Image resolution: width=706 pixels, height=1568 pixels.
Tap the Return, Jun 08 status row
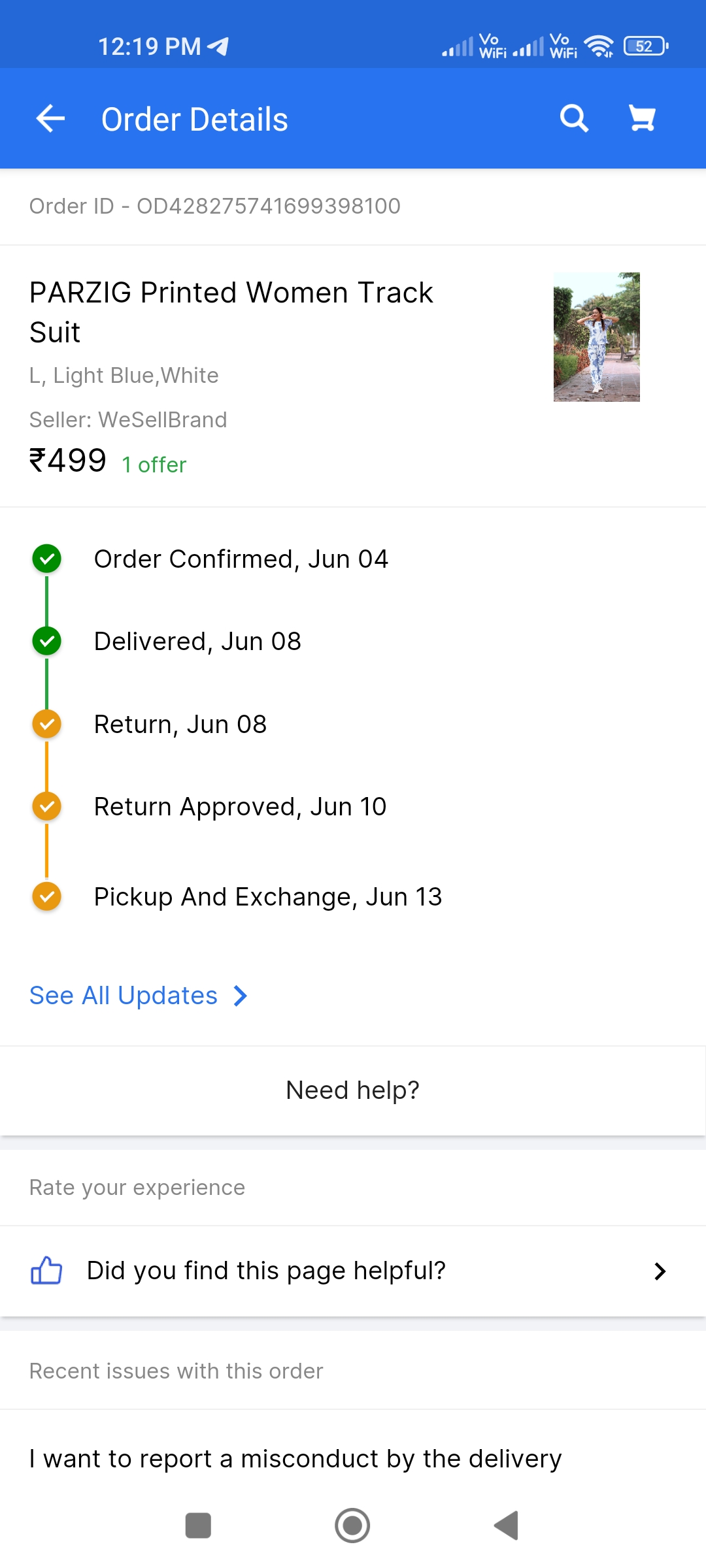[180, 725]
